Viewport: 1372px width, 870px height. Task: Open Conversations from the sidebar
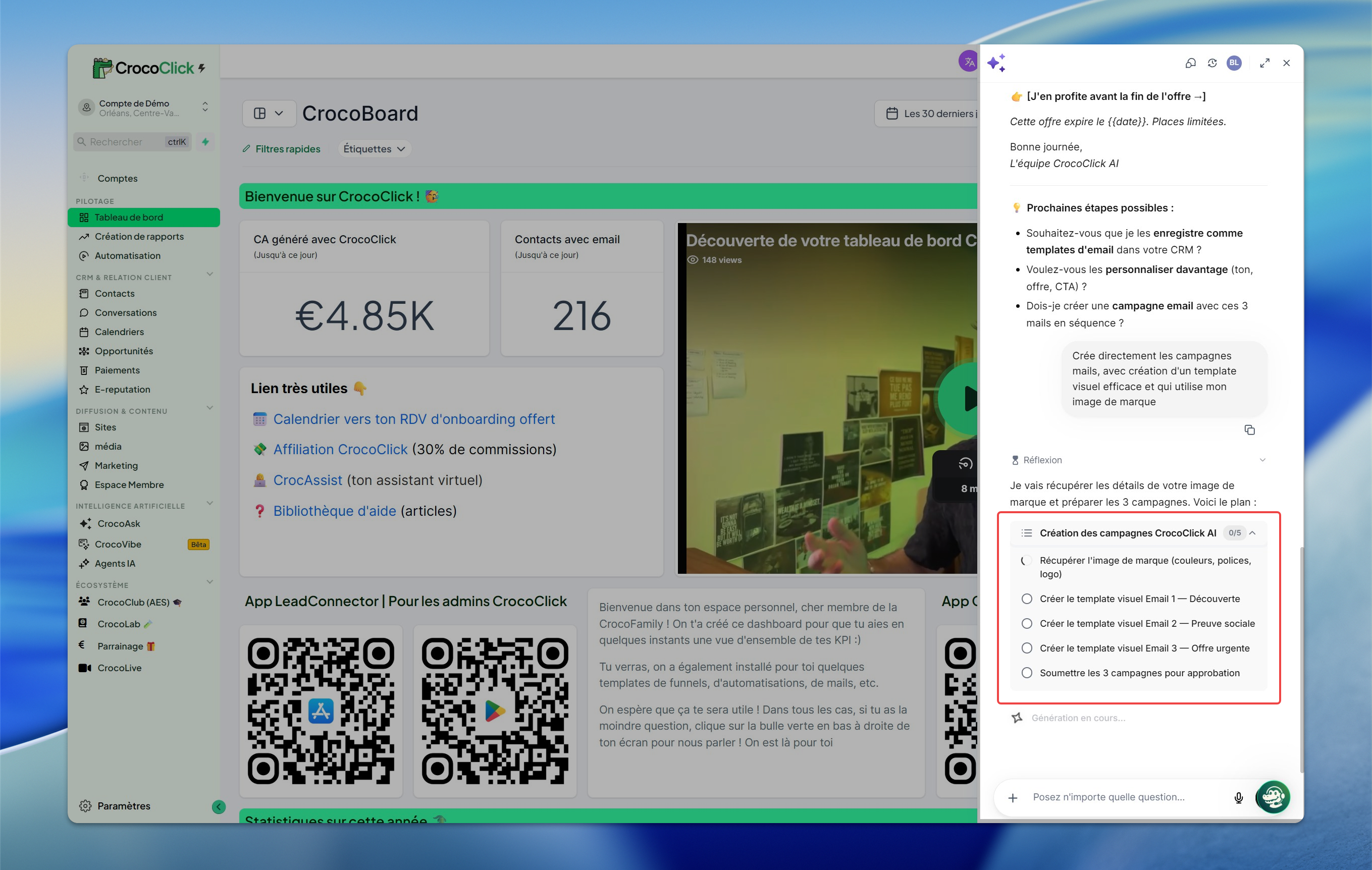pos(125,313)
